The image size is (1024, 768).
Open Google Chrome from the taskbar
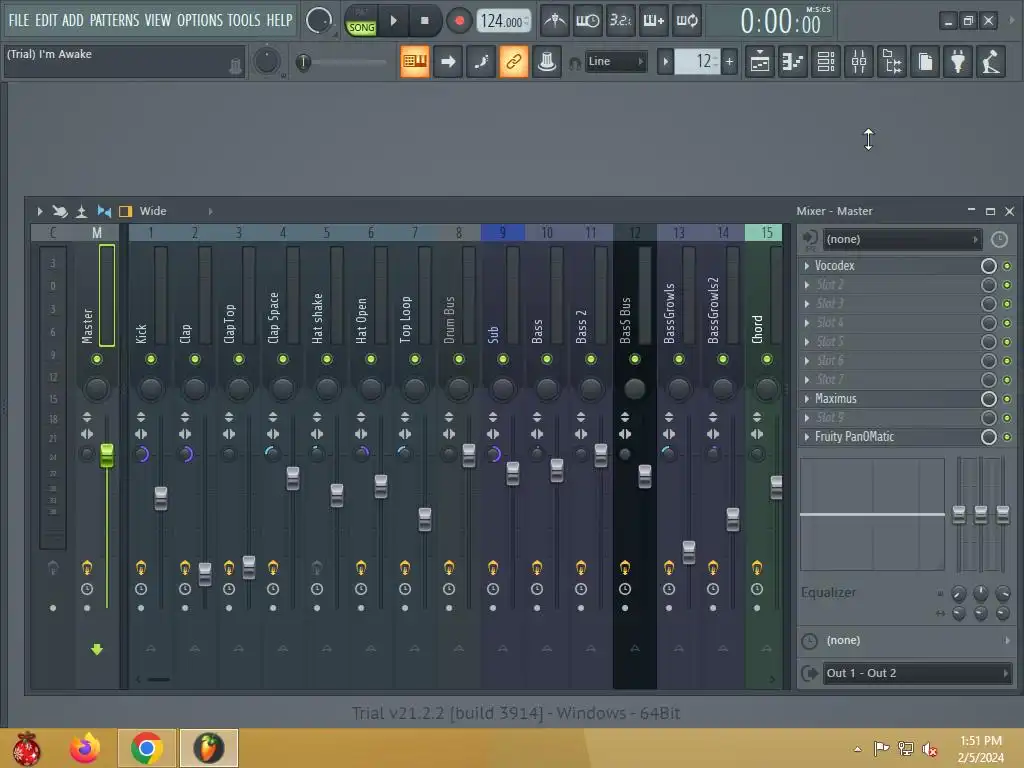(146, 748)
